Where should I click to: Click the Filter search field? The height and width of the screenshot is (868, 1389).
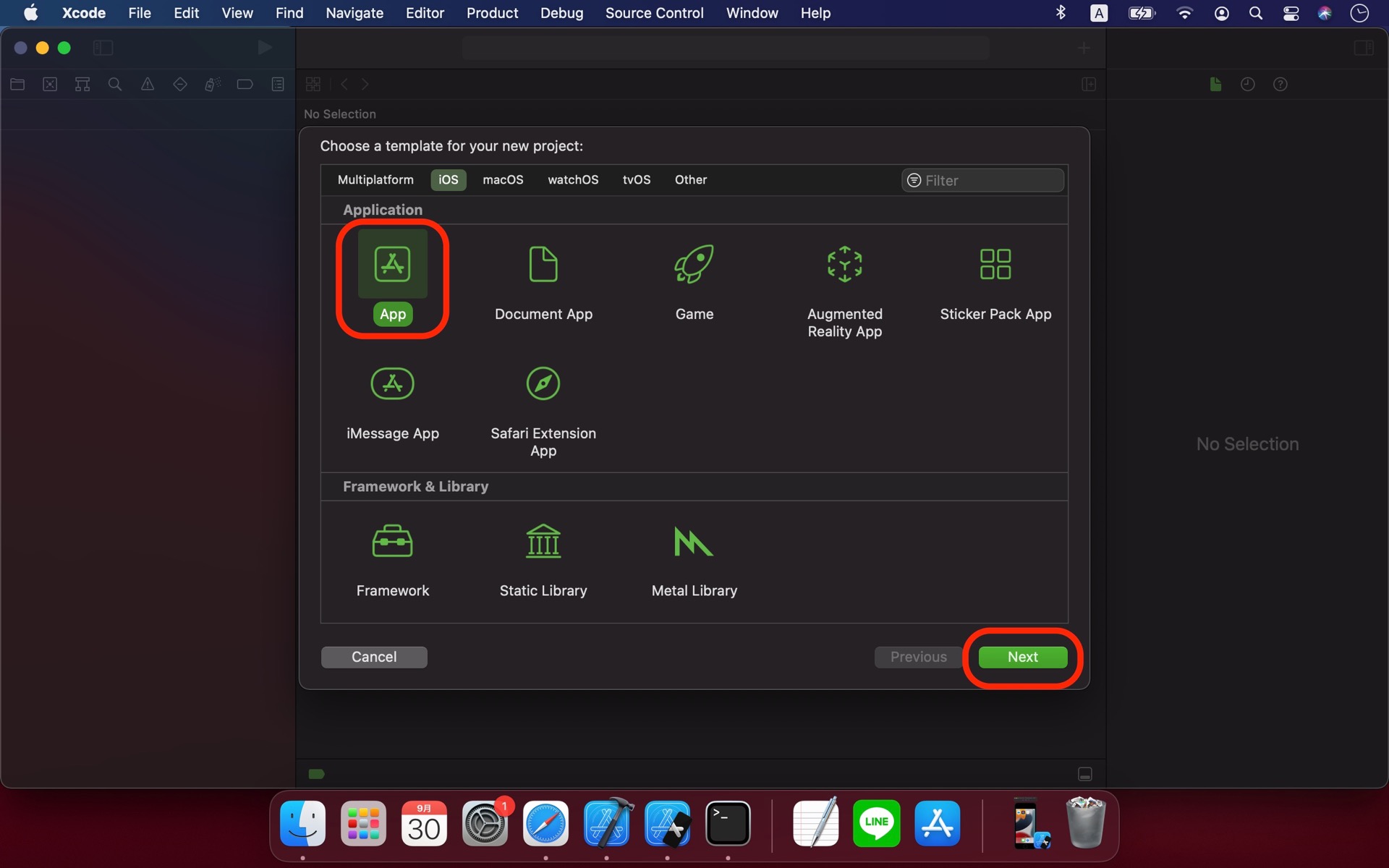click(x=982, y=180)
